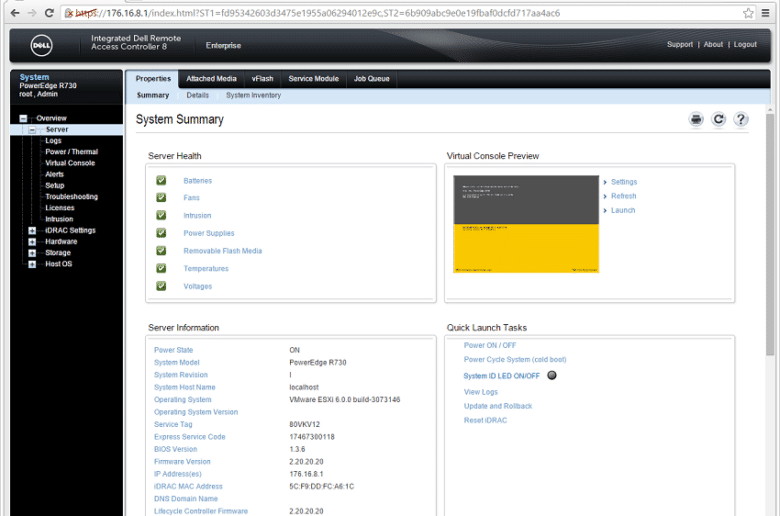Select the Summary sub-tab
780x516 pixels.
pyautogui.click(x=153, y=95)
